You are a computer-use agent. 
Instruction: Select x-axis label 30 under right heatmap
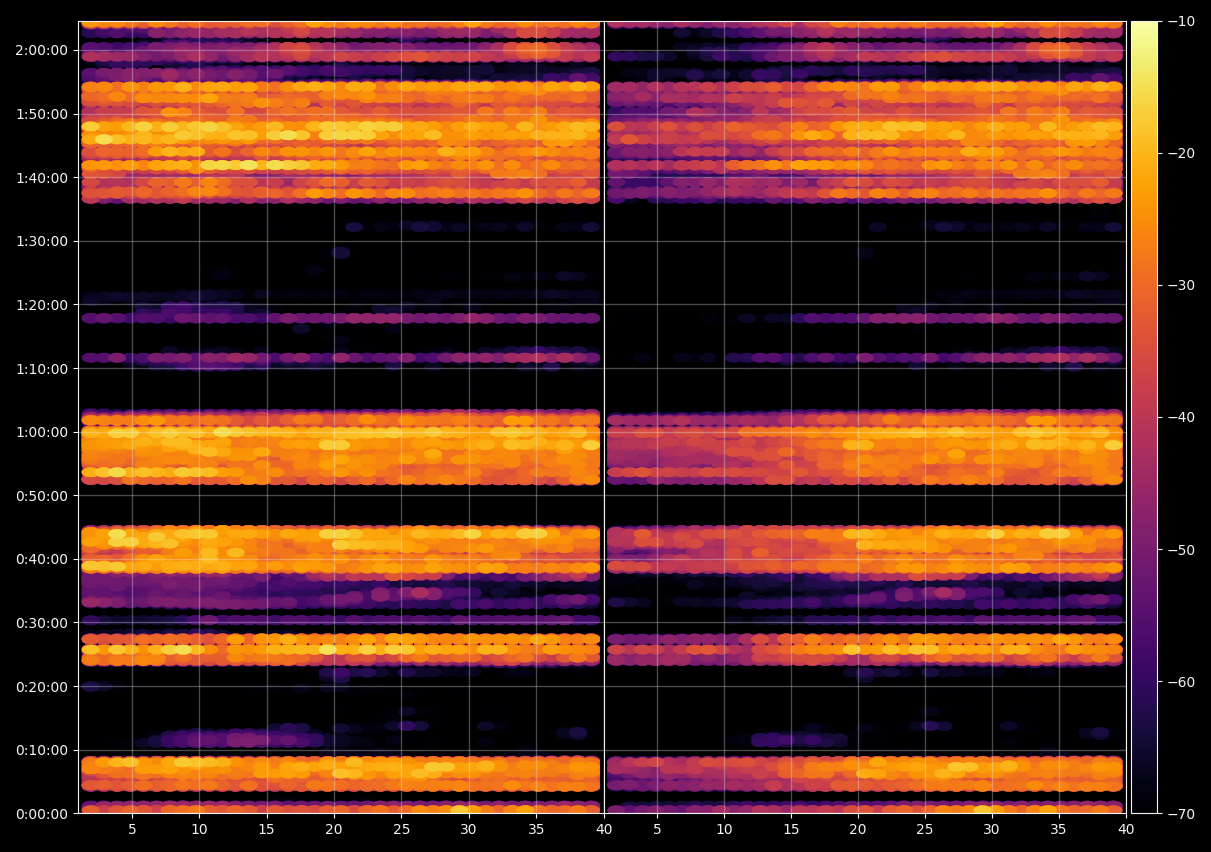pyautogui.click(x=992, y=830)
